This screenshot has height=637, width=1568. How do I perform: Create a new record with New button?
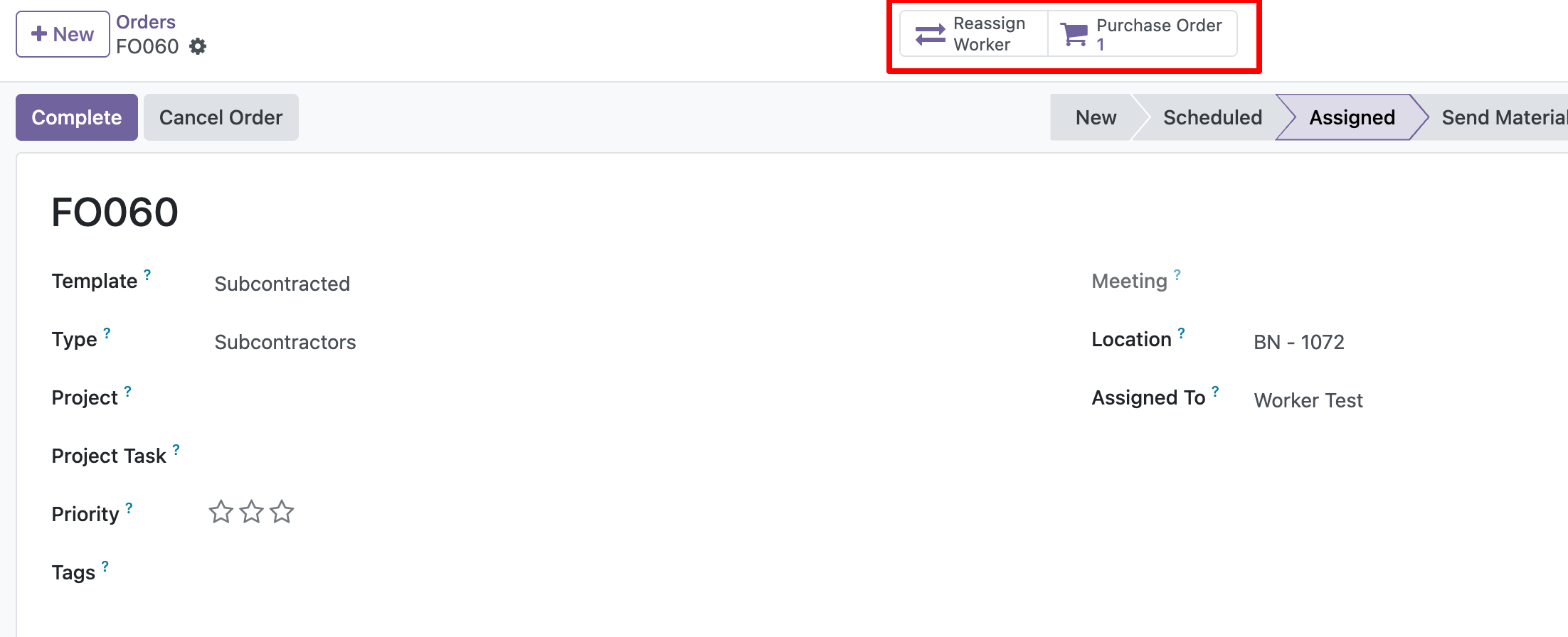[63, 34]
